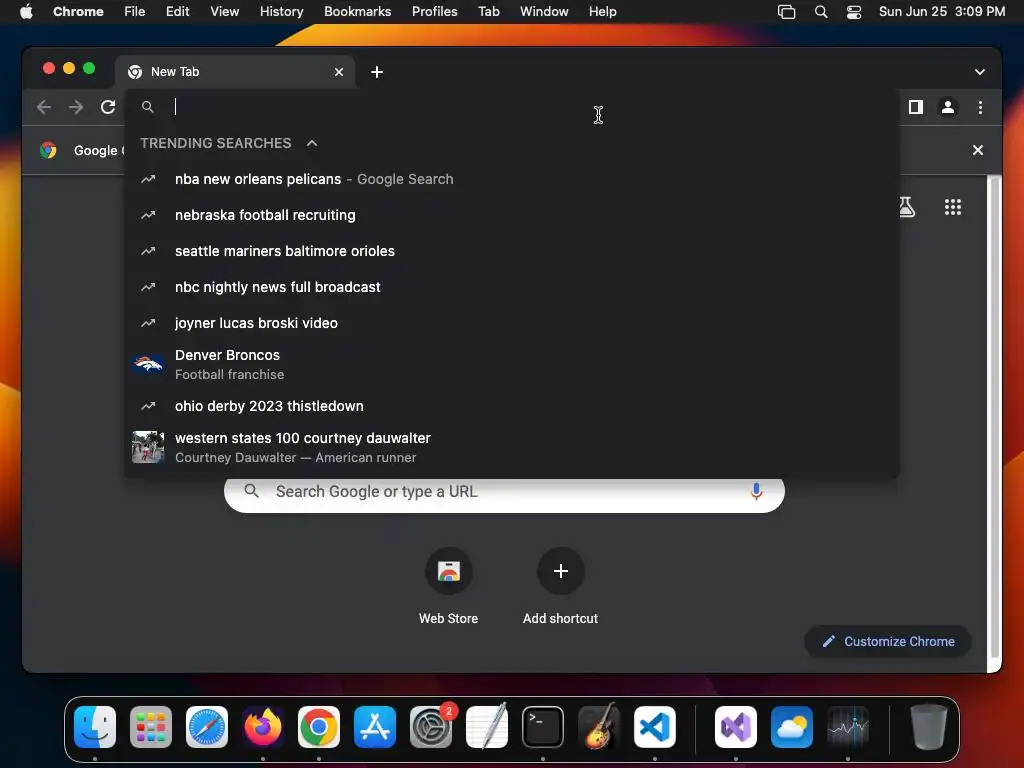Open a new tab with plus button
This screenshot has height=768, width=1024.
(377, 72)
